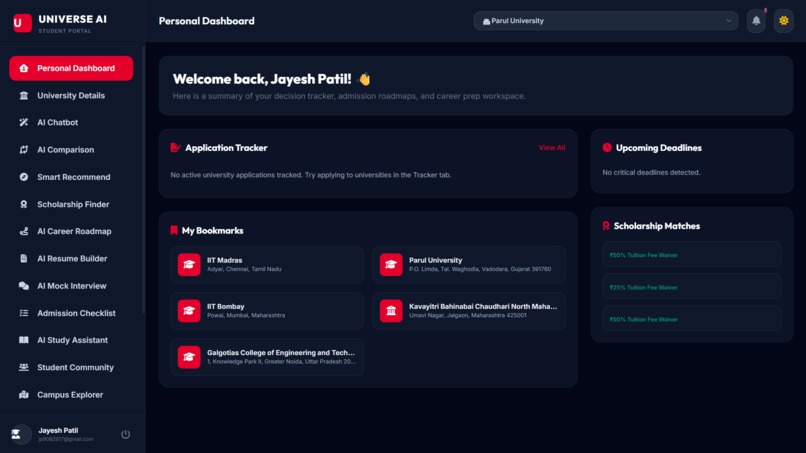Click the Jayesh Patil profile name in sidebar
Image resolution: width=806 pixels, height=453 pixels.
[58, 430]
